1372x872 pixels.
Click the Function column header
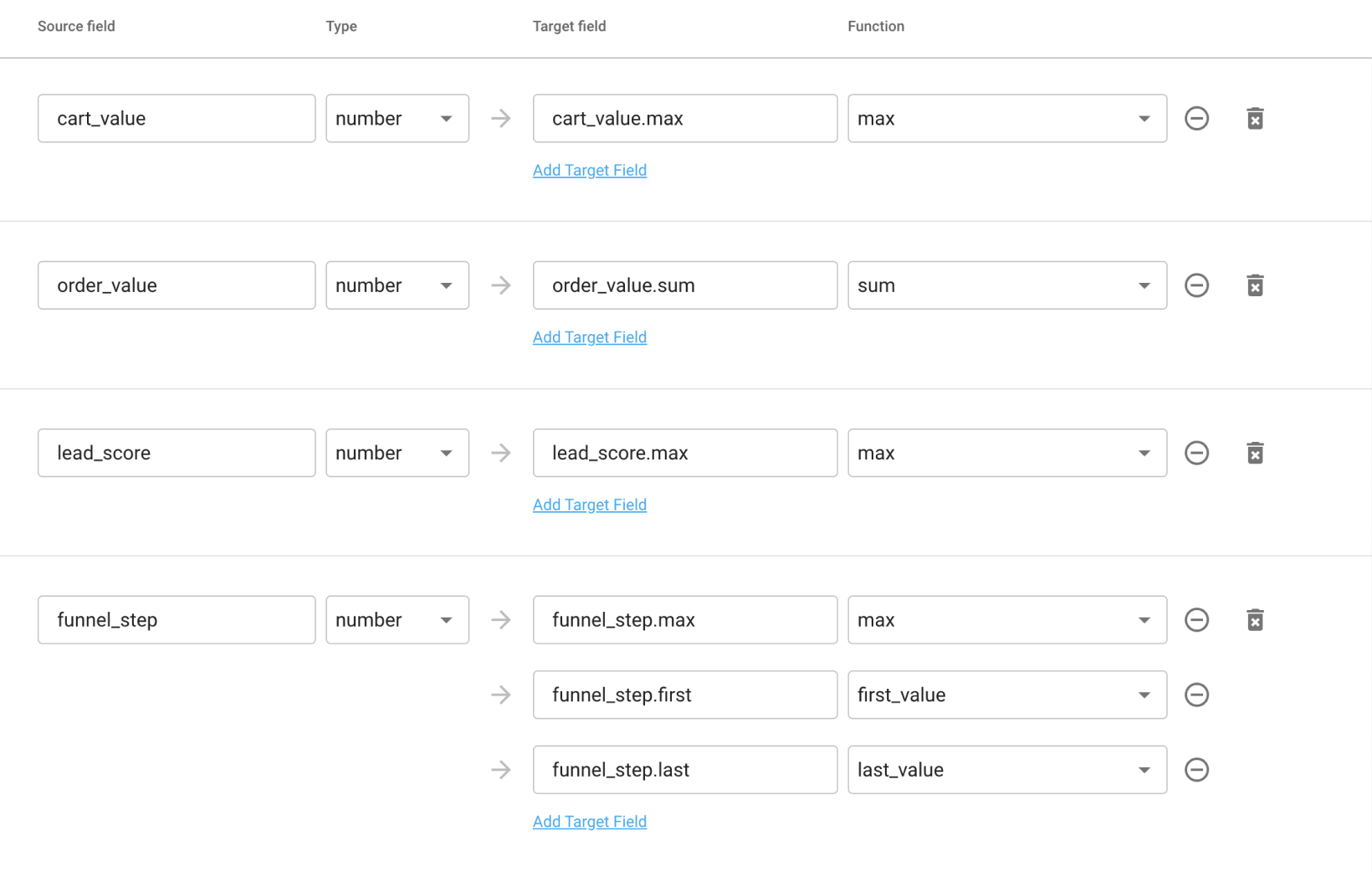876,26
